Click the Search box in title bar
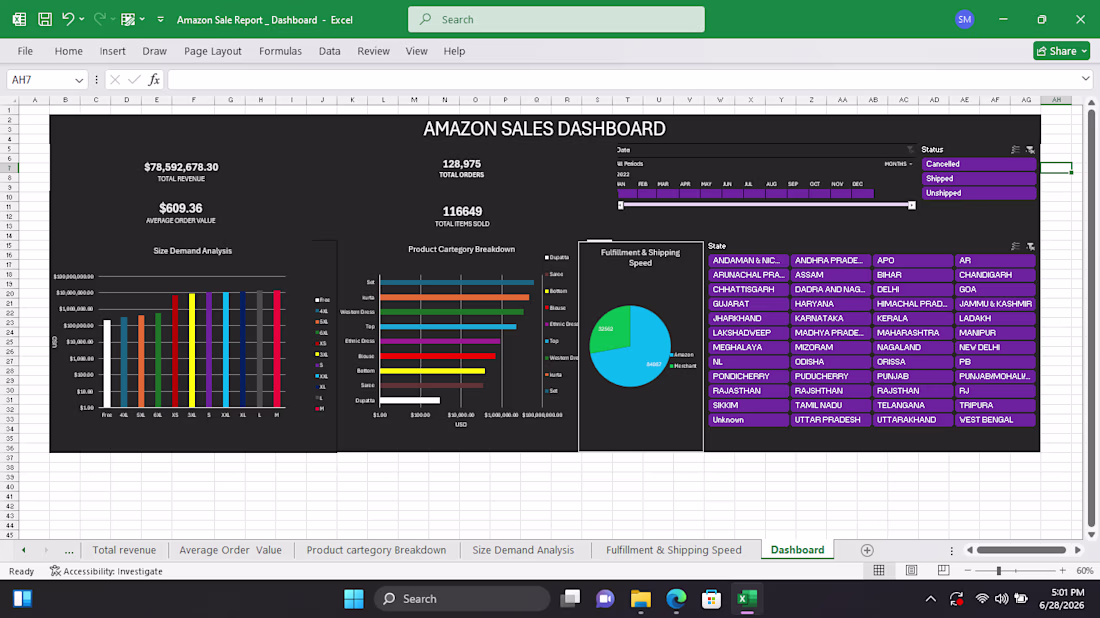Image resolution: width=1100 pixels, height=618 pixels. click(x=556, y=20)
